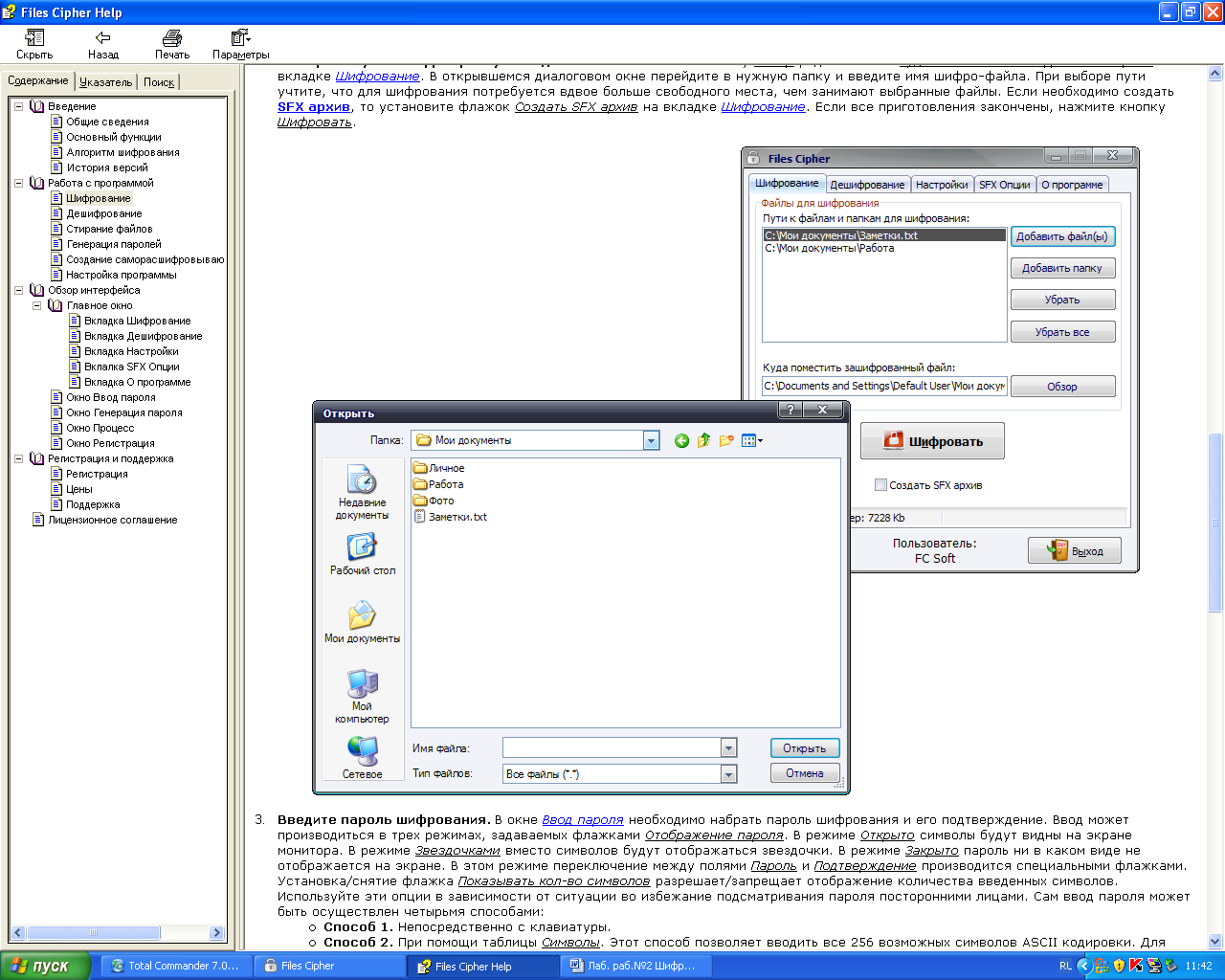Open the SFX Опции tab in Files Cipher
Image resolution: width=1225 pixels, height=980 pixels.
1005,185
